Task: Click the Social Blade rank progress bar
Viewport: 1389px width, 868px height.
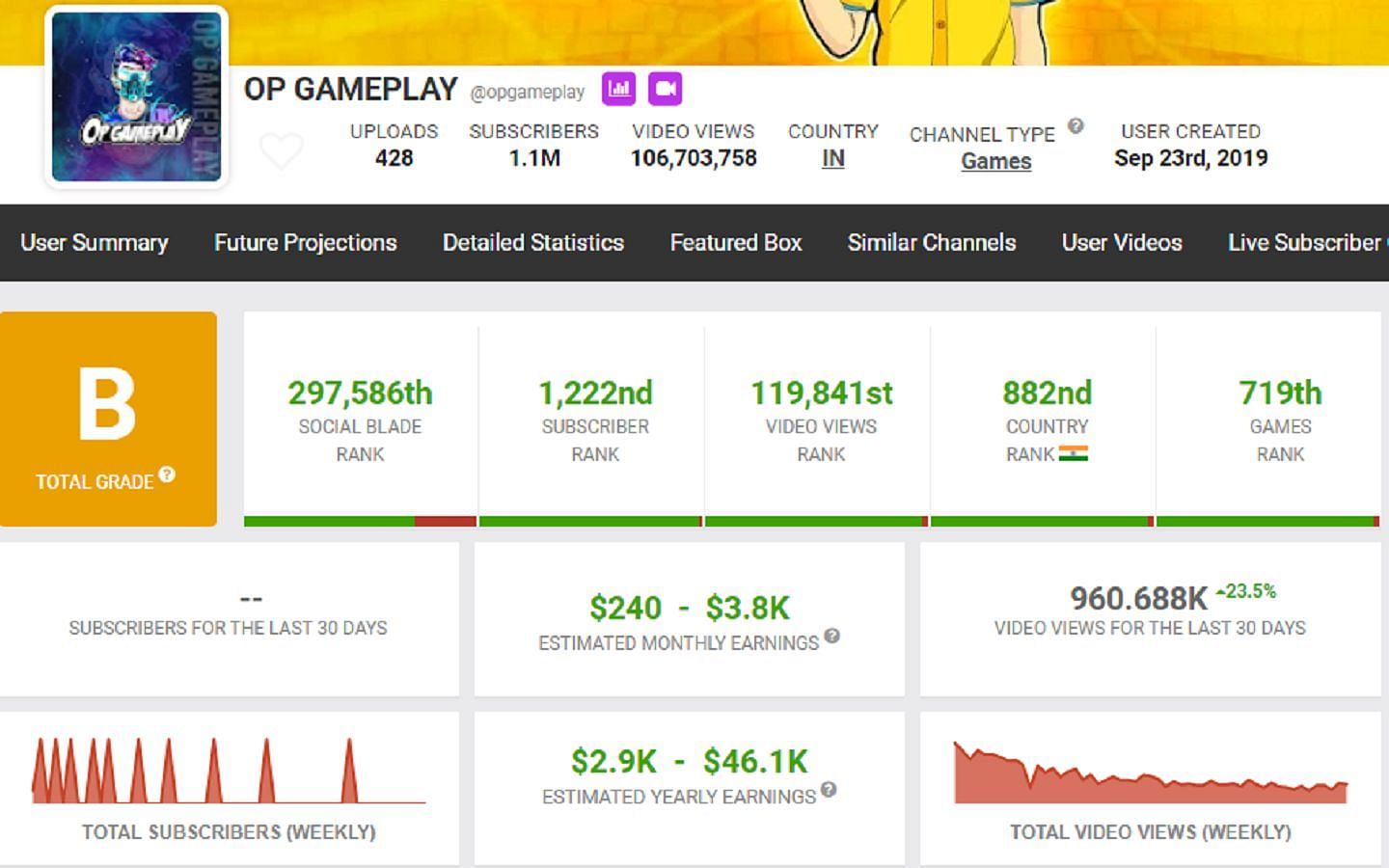Action: [x=360, y=522]
